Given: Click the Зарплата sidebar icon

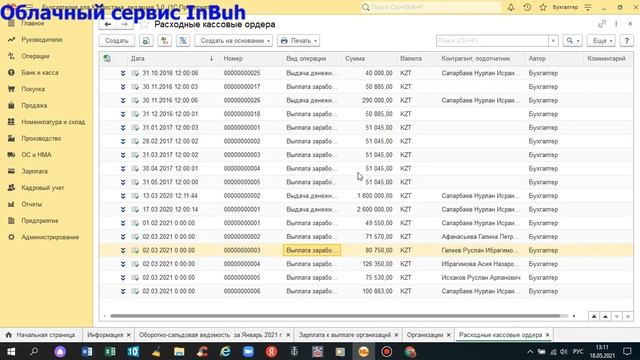Looking at the screenshot, I should (11, 171).
